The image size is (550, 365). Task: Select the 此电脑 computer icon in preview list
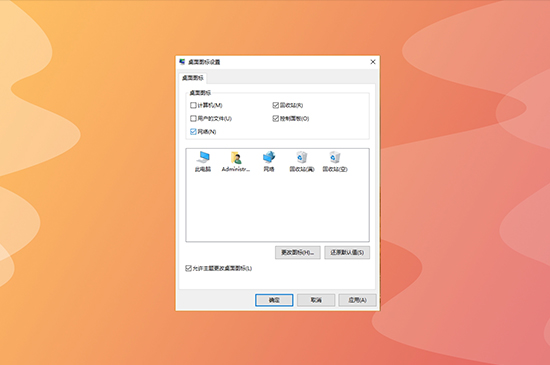pos(203,161)
